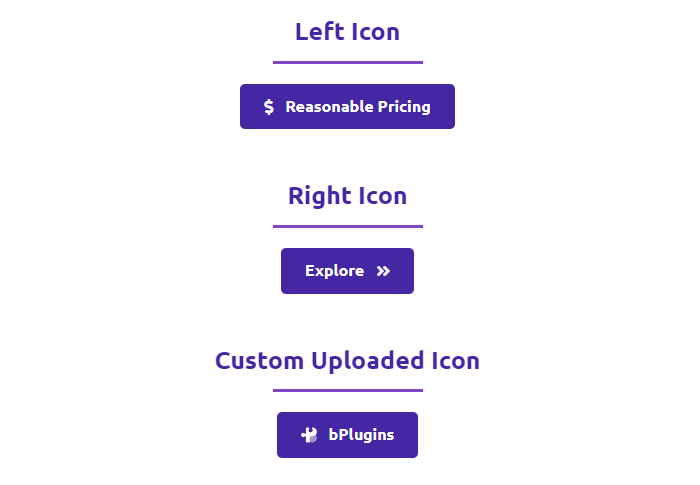Select the "Left Icon" heading

347,31
